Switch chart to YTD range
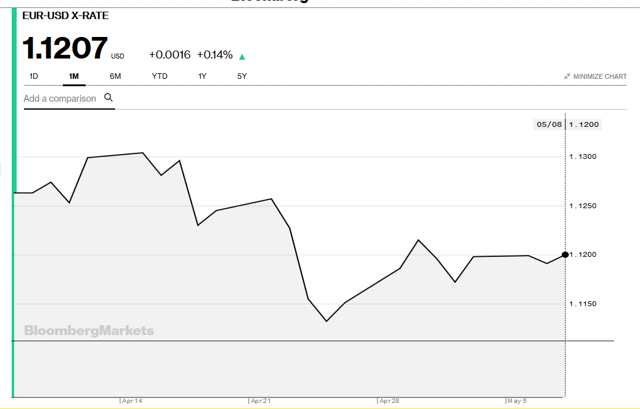The height and width of the screenshot is (409, 640). point(160,76)
